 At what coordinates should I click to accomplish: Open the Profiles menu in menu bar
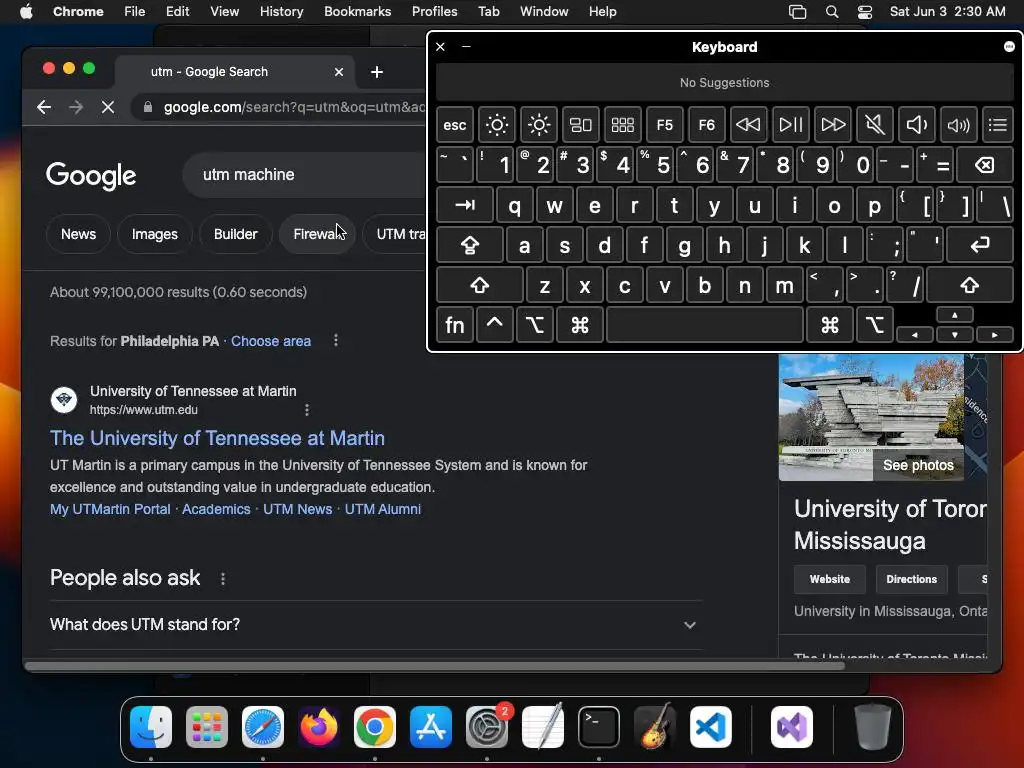coord(435,12)
